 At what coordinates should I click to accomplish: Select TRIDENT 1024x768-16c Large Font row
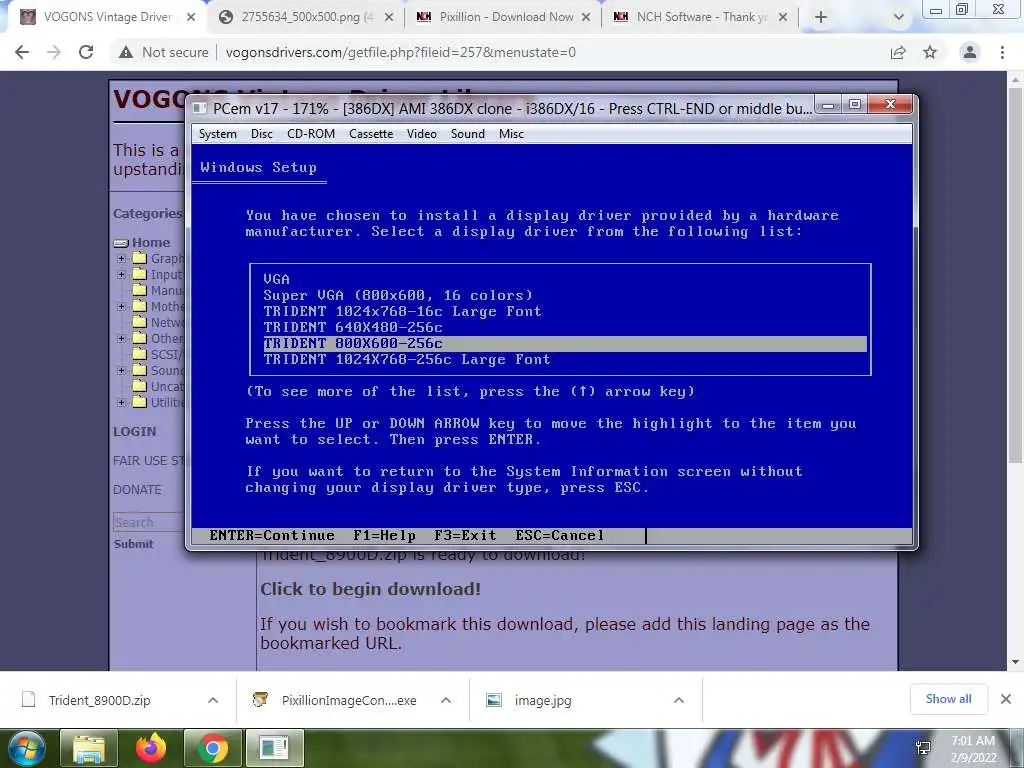click(565, 312)
